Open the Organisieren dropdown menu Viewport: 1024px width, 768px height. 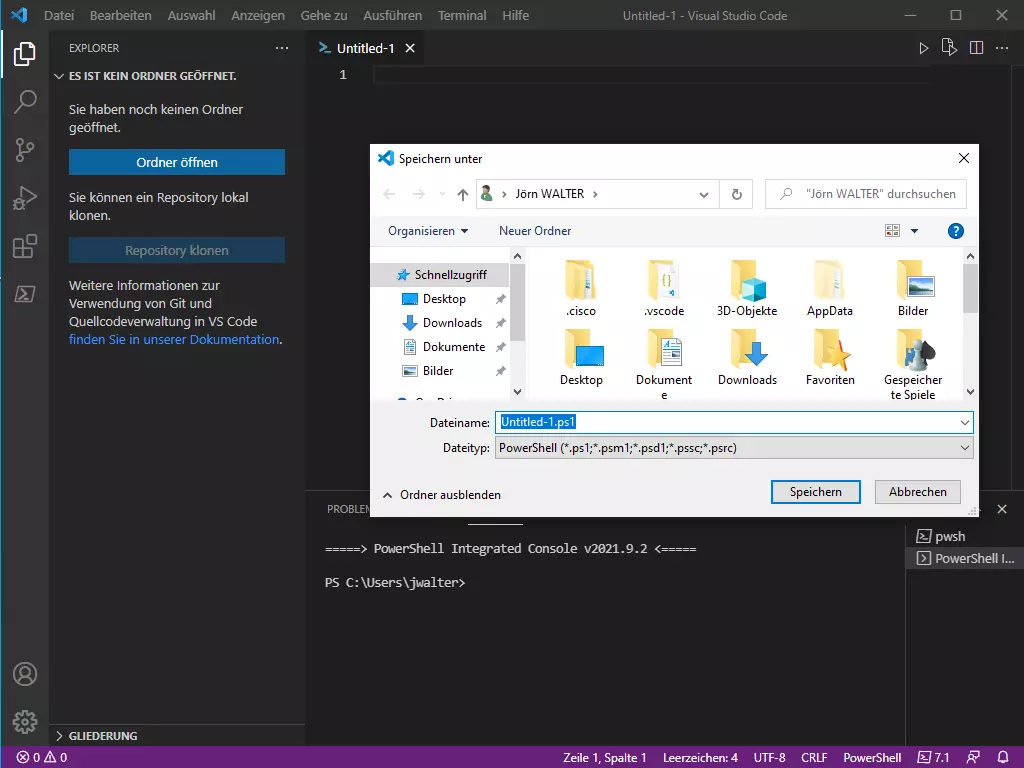coord(428,231)
